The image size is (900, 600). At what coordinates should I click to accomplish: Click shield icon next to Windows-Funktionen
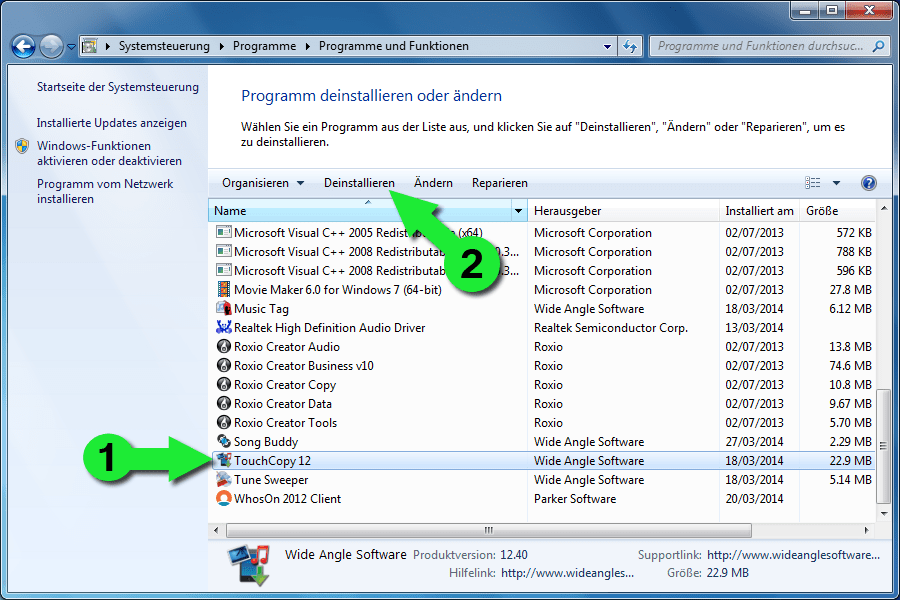pos(22,146)
